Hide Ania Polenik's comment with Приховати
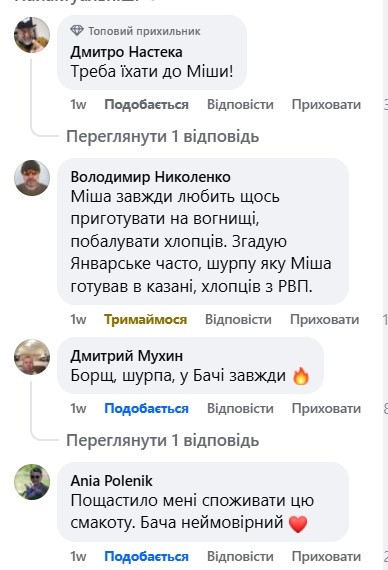The image size is (388, 570). tap(326, 557)
